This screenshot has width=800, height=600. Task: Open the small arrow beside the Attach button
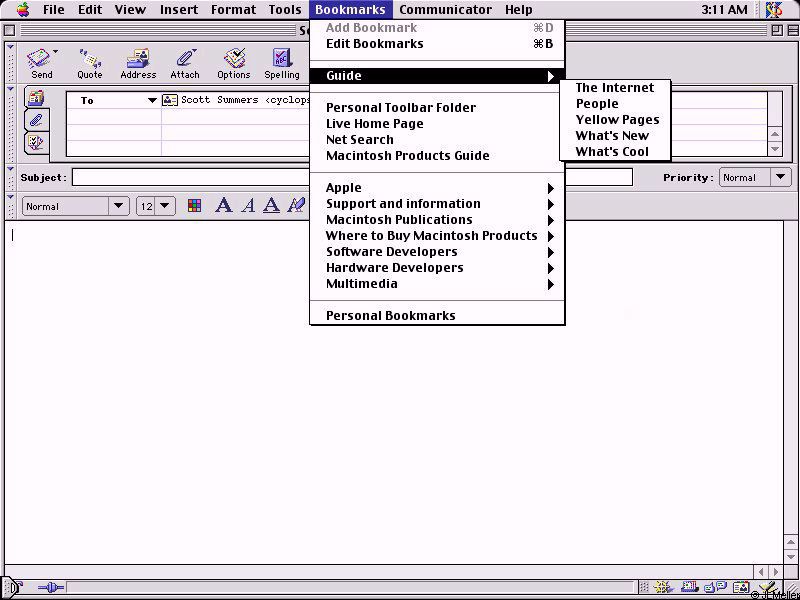(x=194, y=52)
